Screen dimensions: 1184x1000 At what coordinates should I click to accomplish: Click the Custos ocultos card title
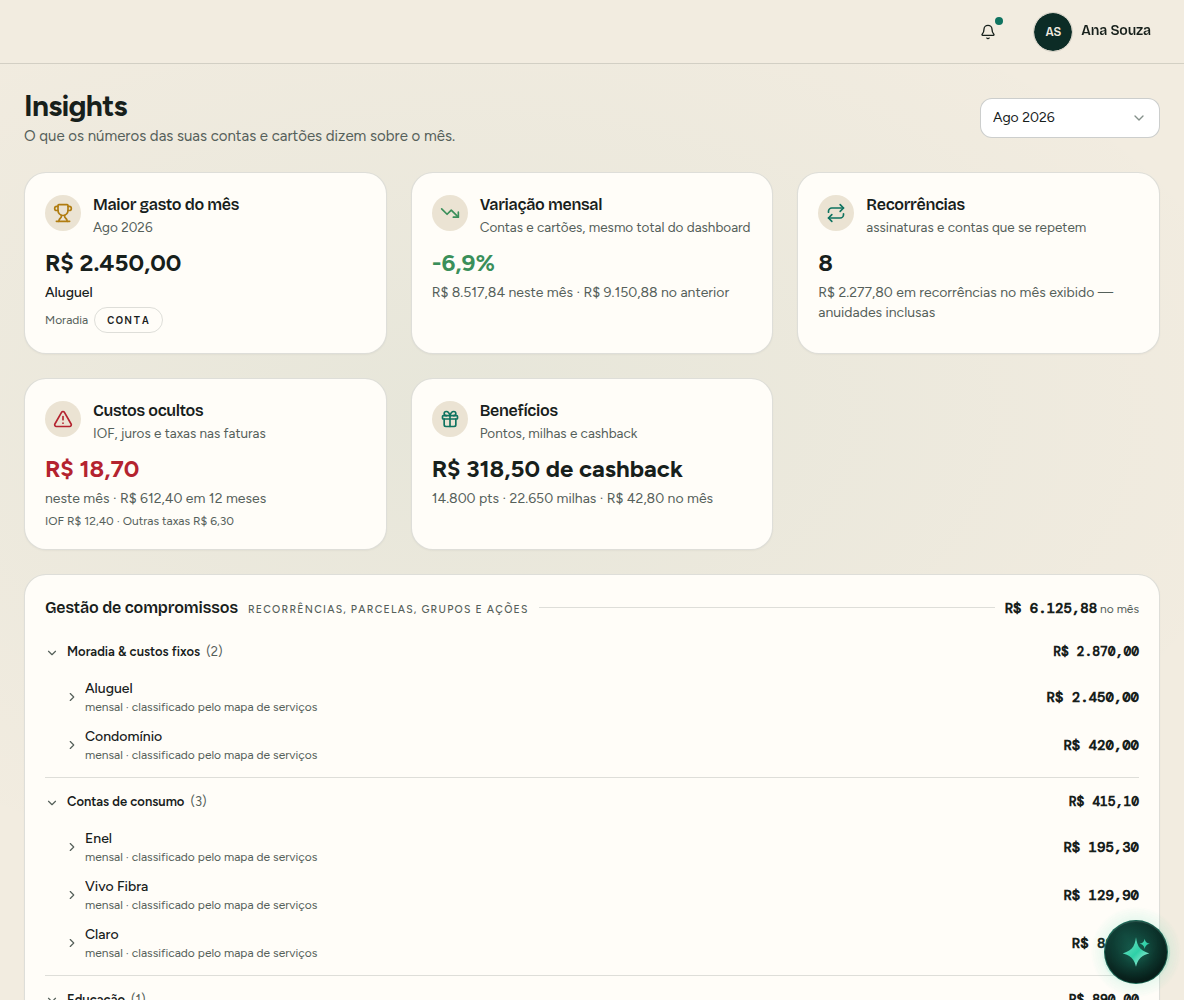pos(148,411)
